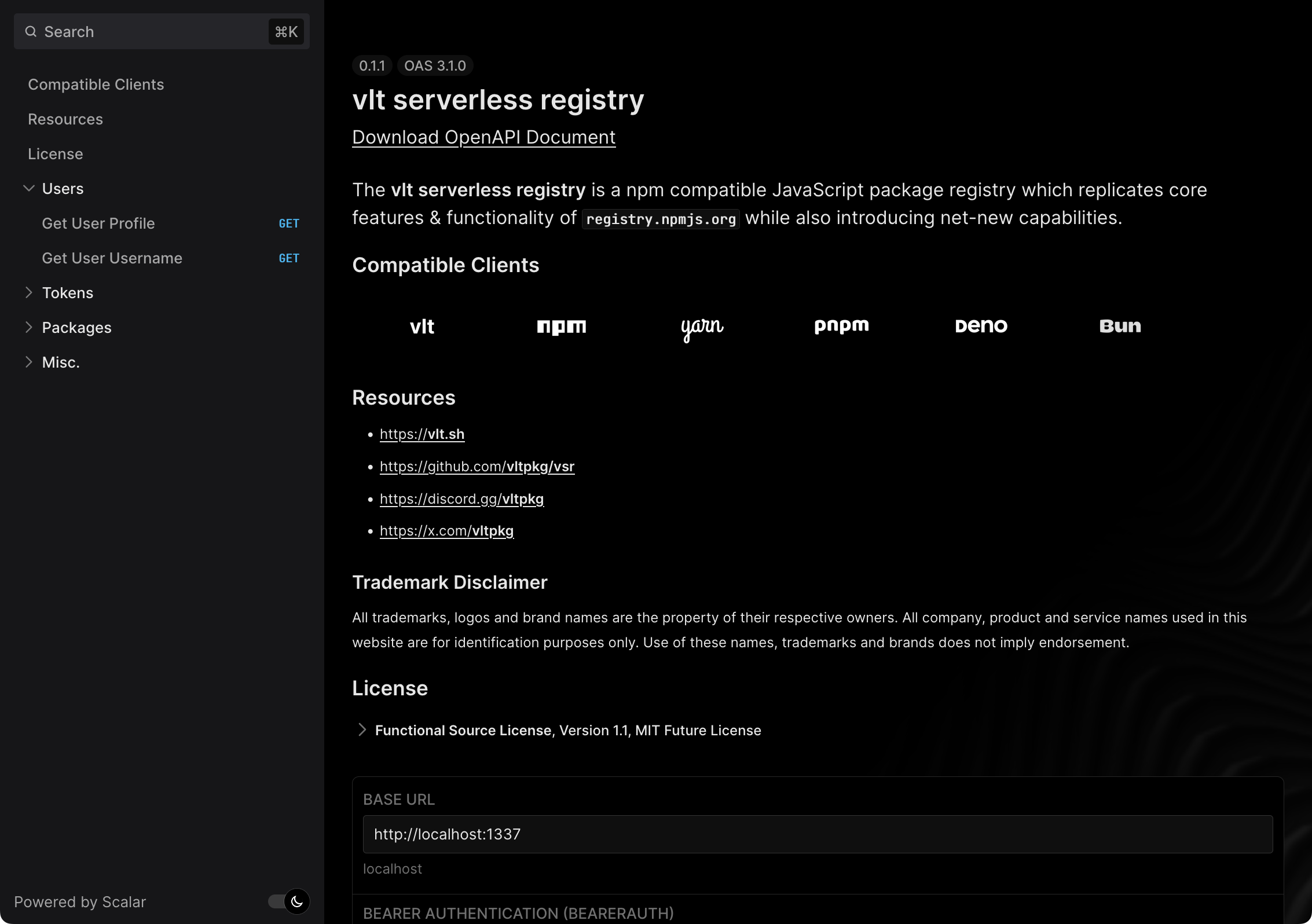Click the magnifying glass search icon

coord(31,31)
